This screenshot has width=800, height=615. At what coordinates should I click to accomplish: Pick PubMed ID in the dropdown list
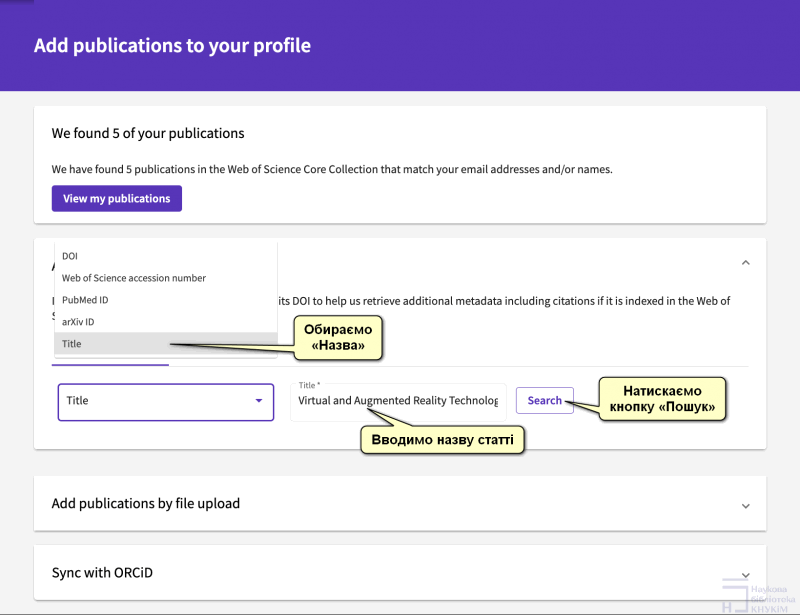pos(85,300)
